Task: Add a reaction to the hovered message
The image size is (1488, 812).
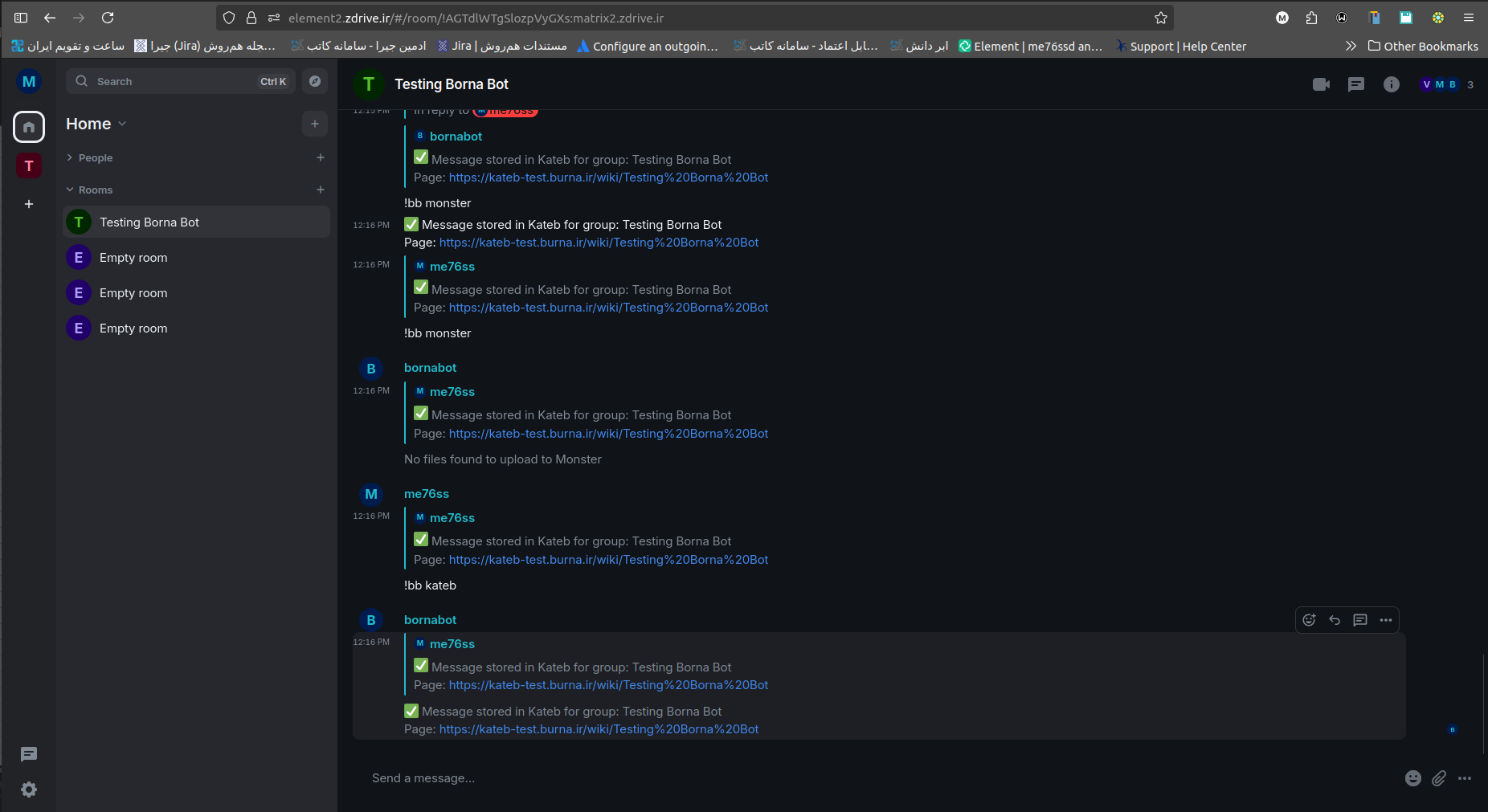Action: (1309, 620)
